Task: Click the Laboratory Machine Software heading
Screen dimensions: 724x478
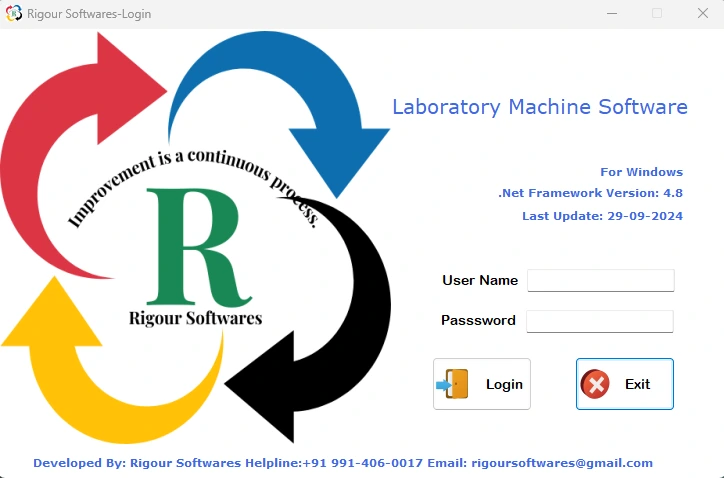Action: [539, 107]
